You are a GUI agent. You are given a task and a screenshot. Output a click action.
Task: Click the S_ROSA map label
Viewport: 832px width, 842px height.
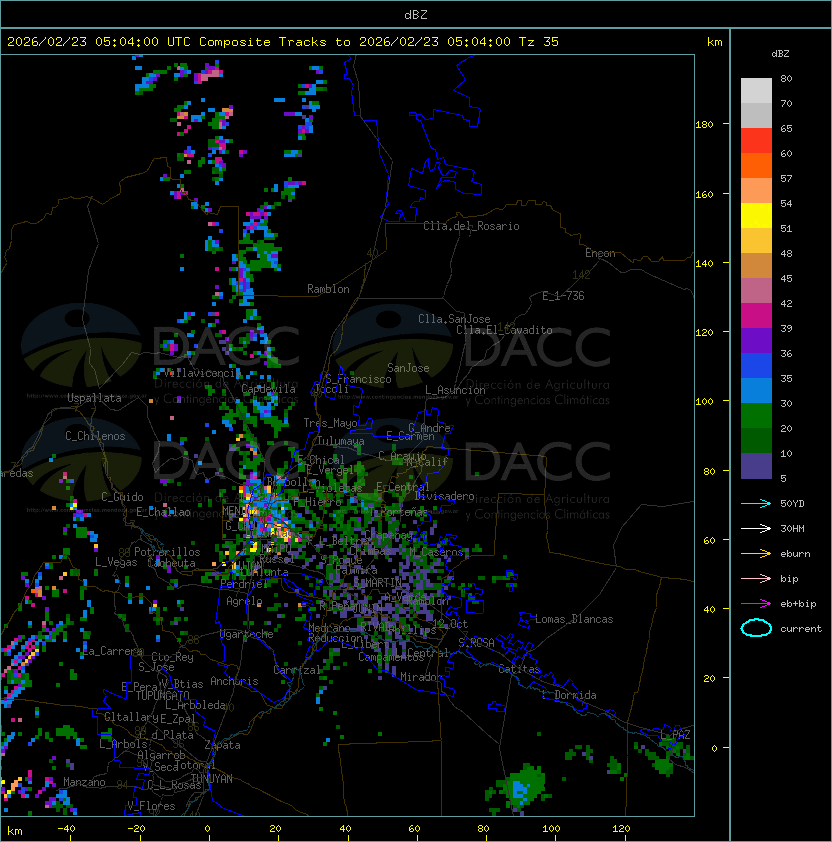476,643
